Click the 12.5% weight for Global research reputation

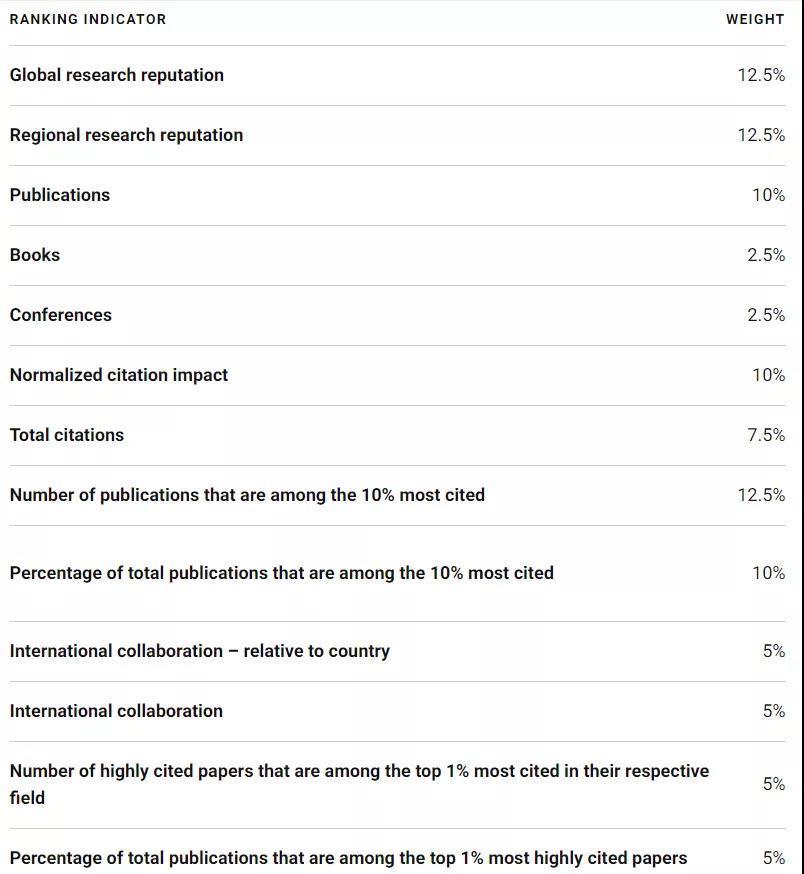pos(761,75)
